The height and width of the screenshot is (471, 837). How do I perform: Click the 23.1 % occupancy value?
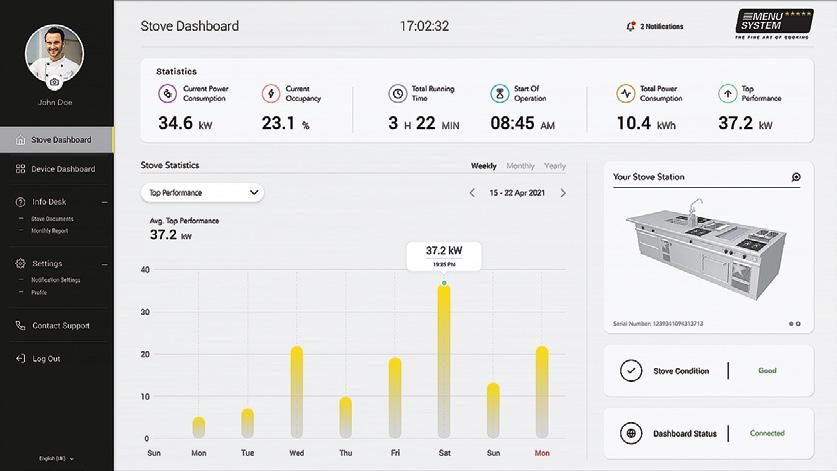tap(286, 123)
